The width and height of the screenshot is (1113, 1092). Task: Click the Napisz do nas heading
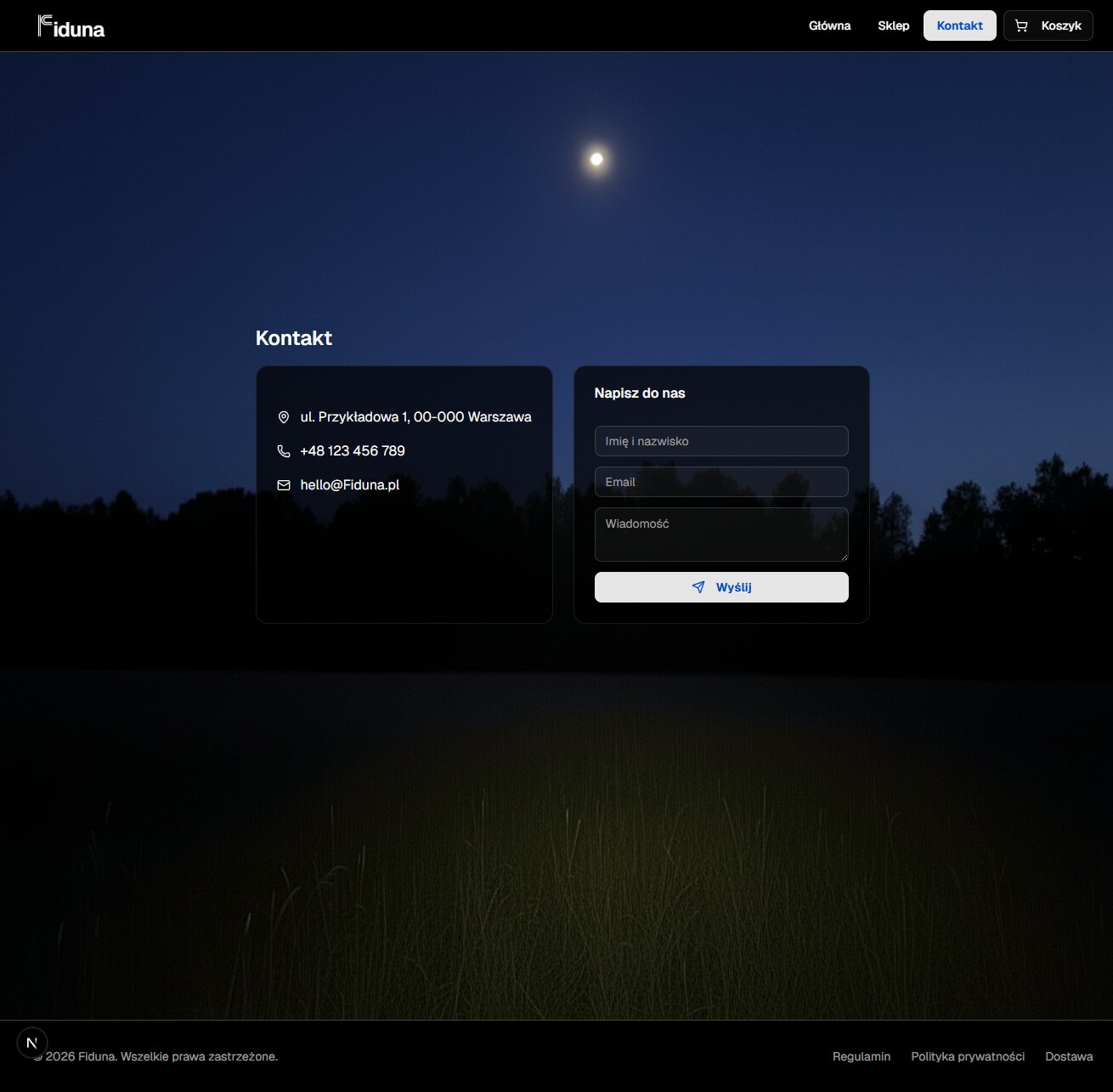pos(640,393)
